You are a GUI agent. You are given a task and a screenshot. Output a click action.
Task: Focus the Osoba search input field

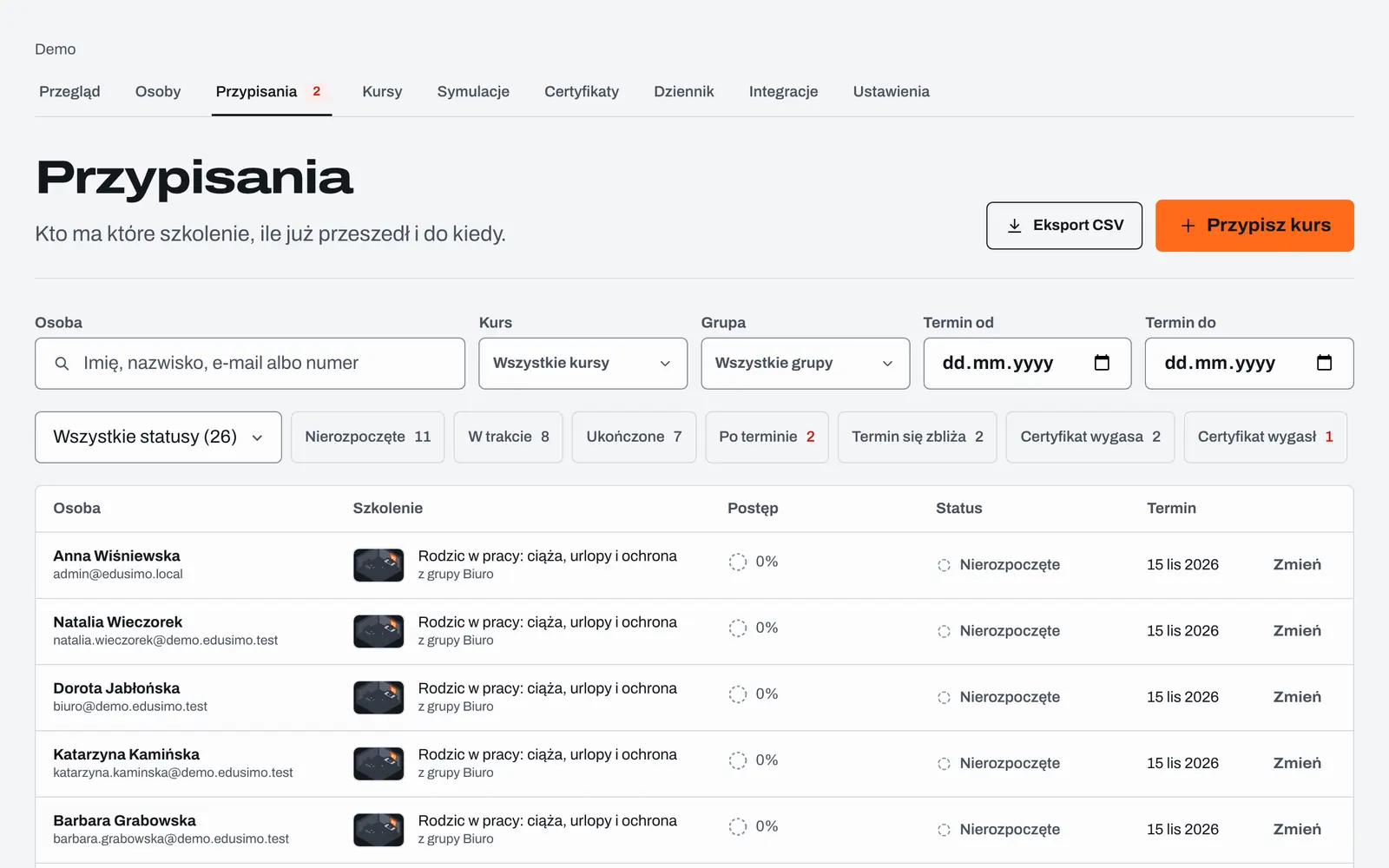pyautogui.click(x=250, y=363)
